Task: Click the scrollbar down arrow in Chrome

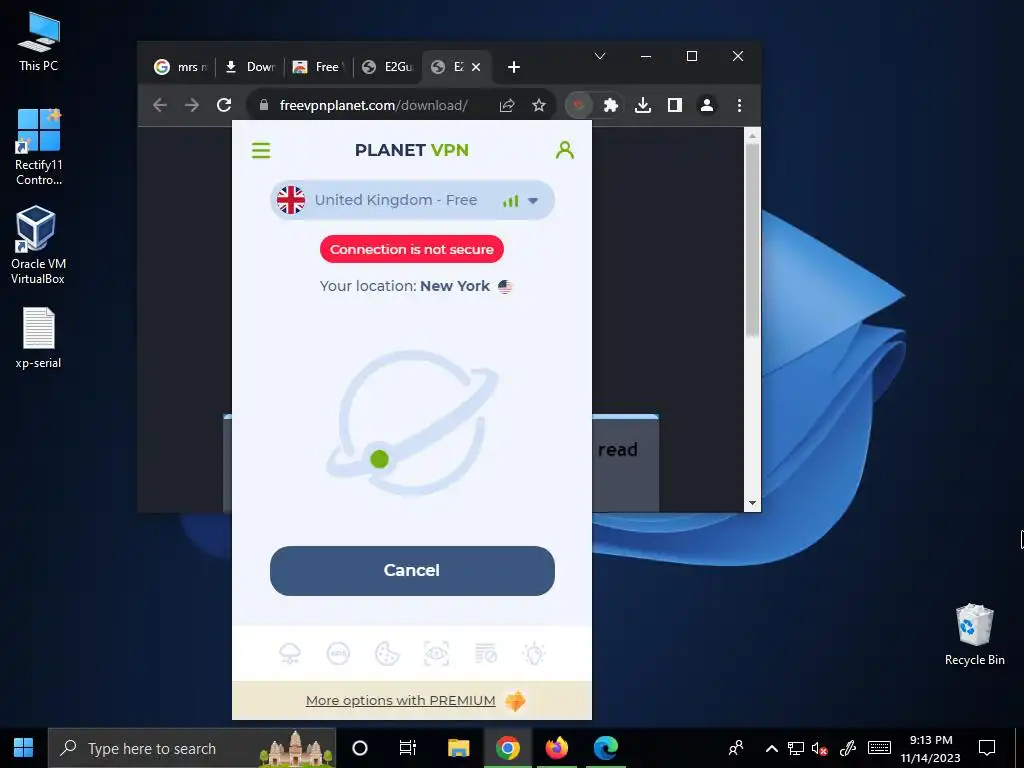Action: 752,503
